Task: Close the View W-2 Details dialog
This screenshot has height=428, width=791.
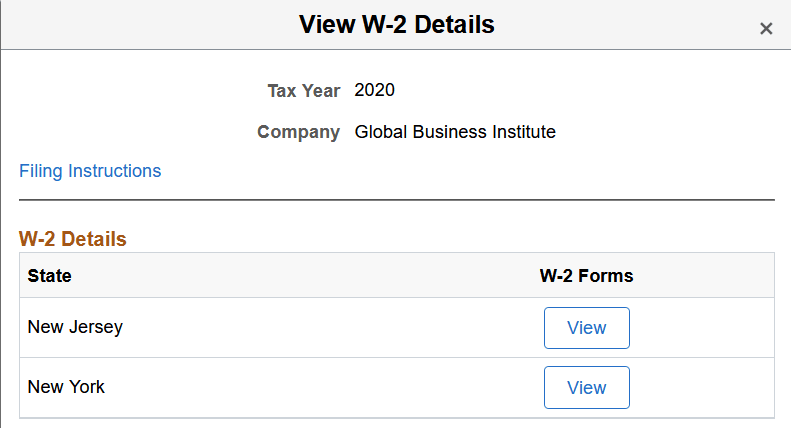Action: click(766, 28)
